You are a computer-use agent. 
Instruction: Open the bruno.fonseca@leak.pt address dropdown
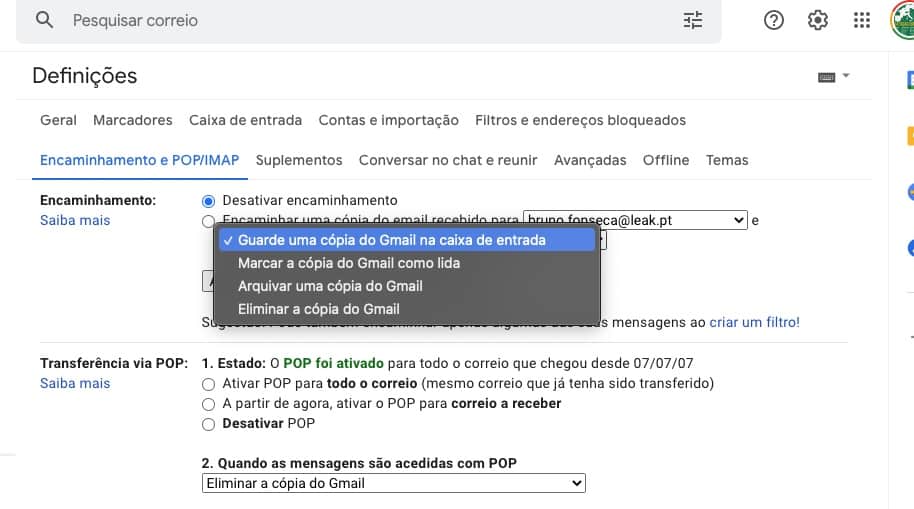pos(635,220)
